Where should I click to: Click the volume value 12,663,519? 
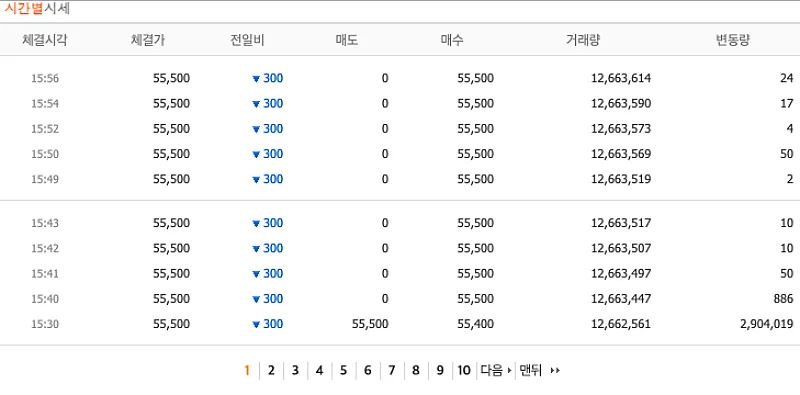(621, 179)
